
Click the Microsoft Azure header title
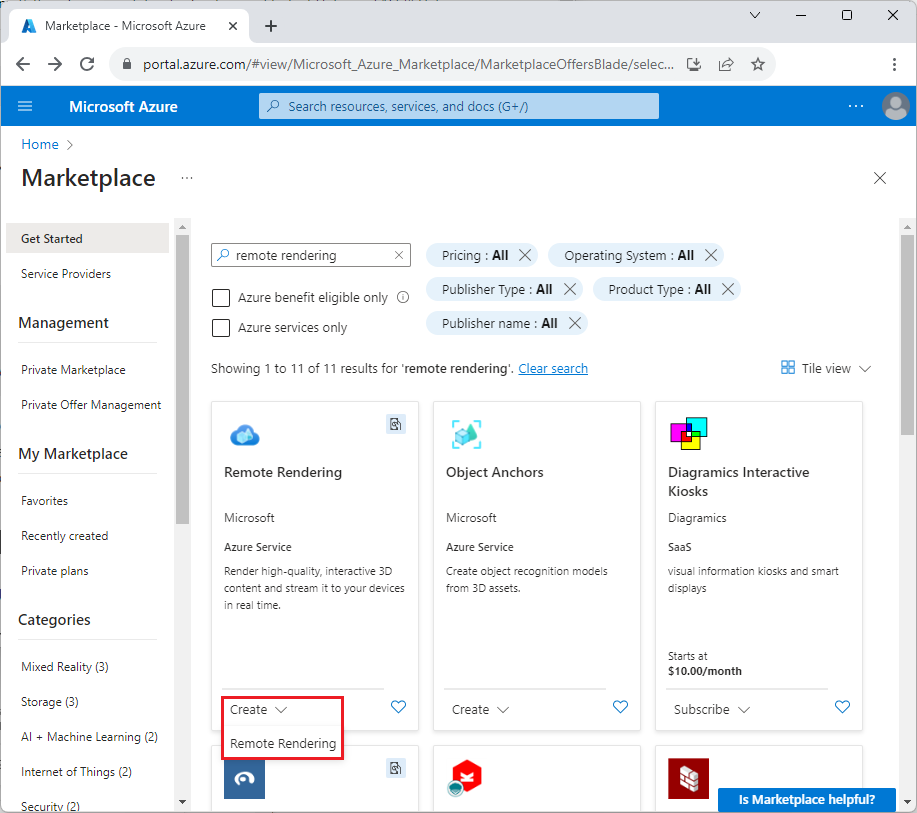tap(123, 106)
